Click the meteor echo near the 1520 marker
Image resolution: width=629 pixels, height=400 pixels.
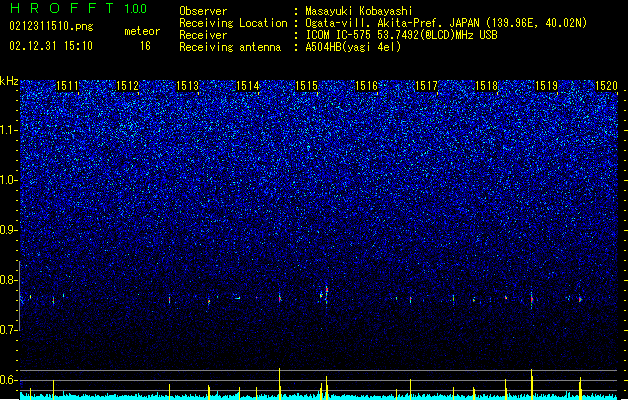[580, 299]
